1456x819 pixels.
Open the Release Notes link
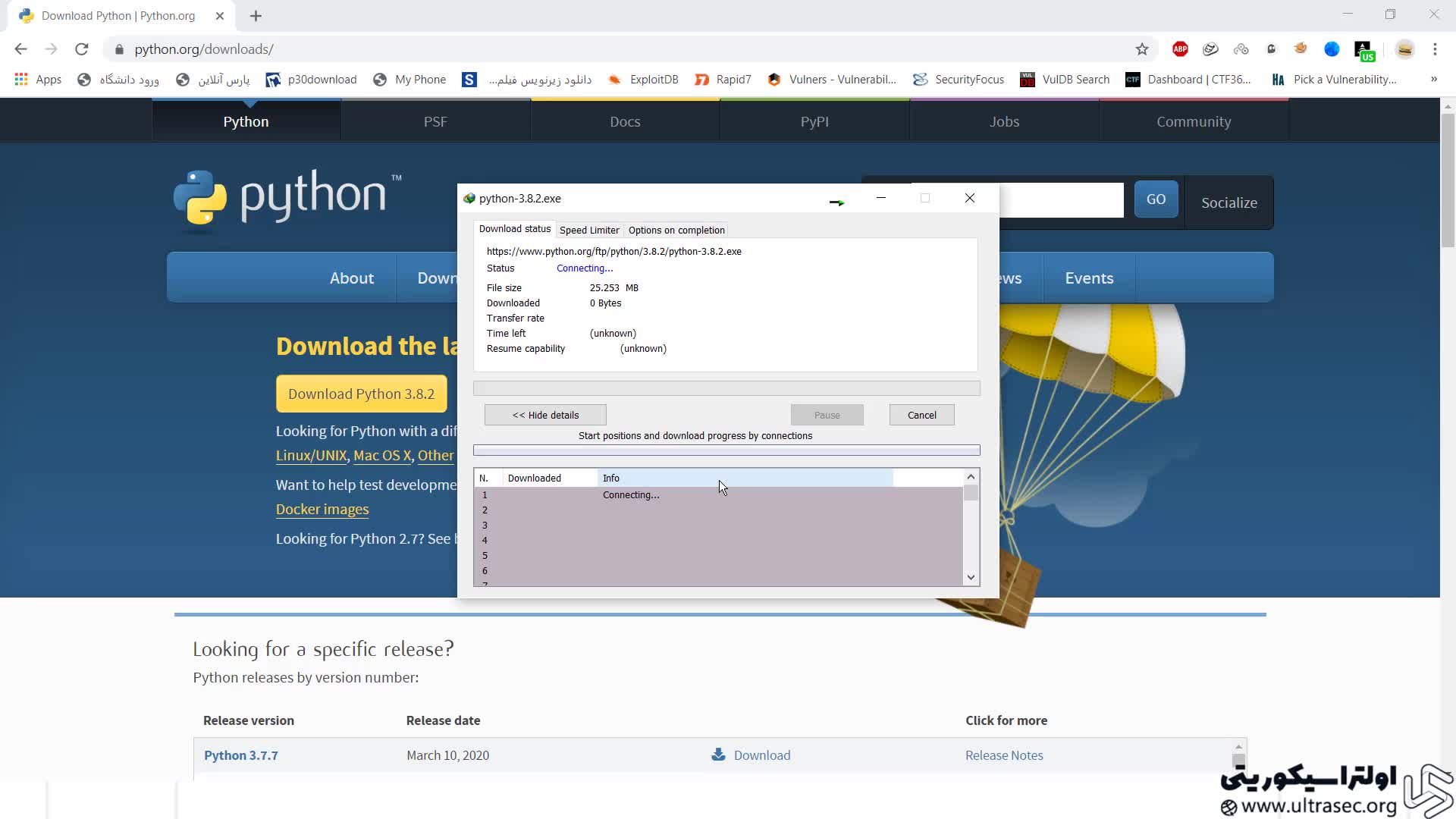pos(1004,755)
